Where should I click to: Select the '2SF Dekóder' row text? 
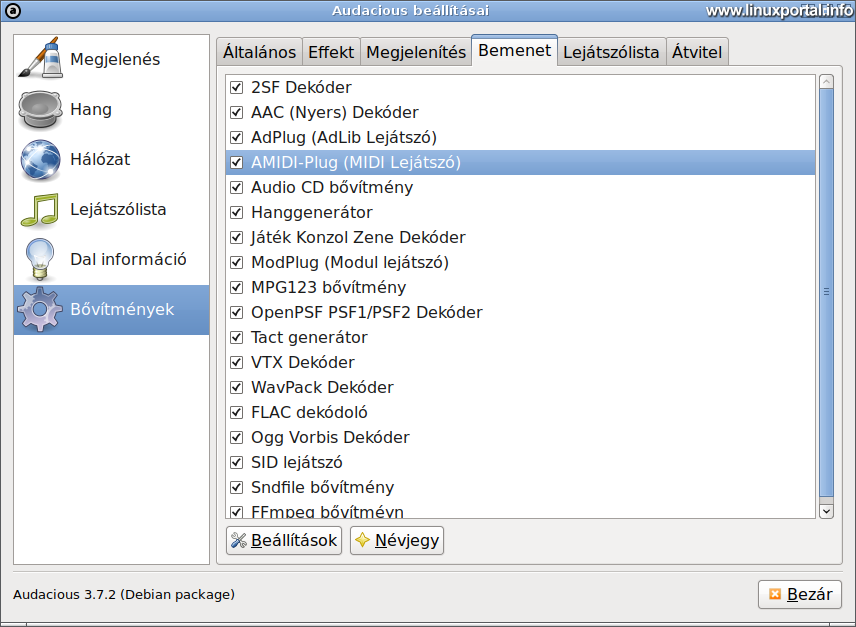301,87
